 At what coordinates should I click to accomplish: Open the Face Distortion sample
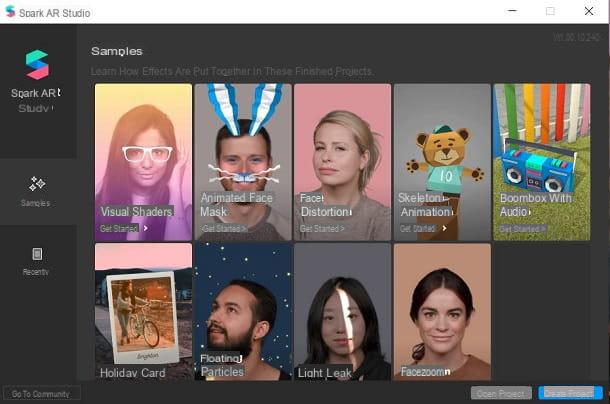point(342,162)
